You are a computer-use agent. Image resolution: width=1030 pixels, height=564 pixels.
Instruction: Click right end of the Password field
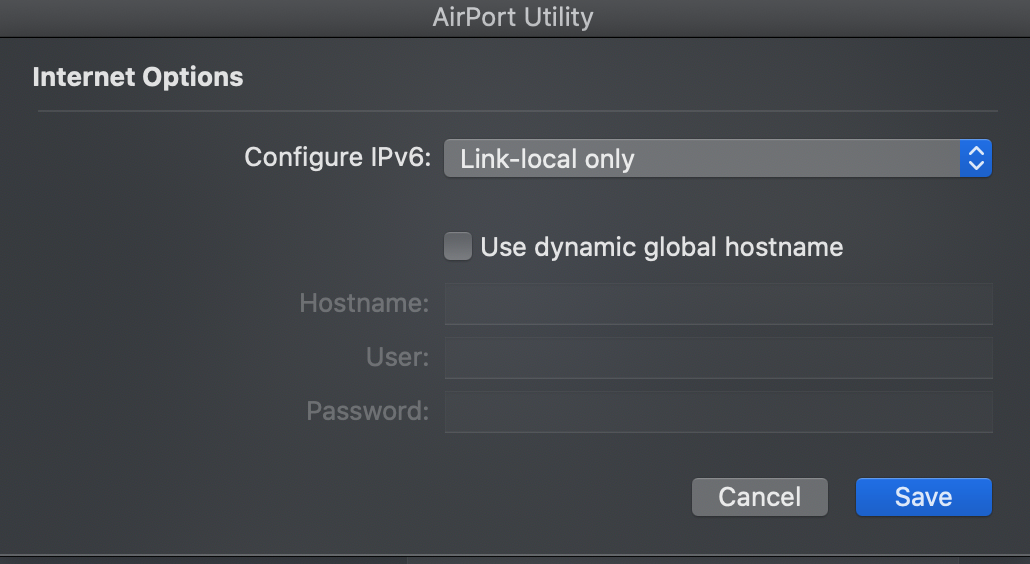click(975, 411)
